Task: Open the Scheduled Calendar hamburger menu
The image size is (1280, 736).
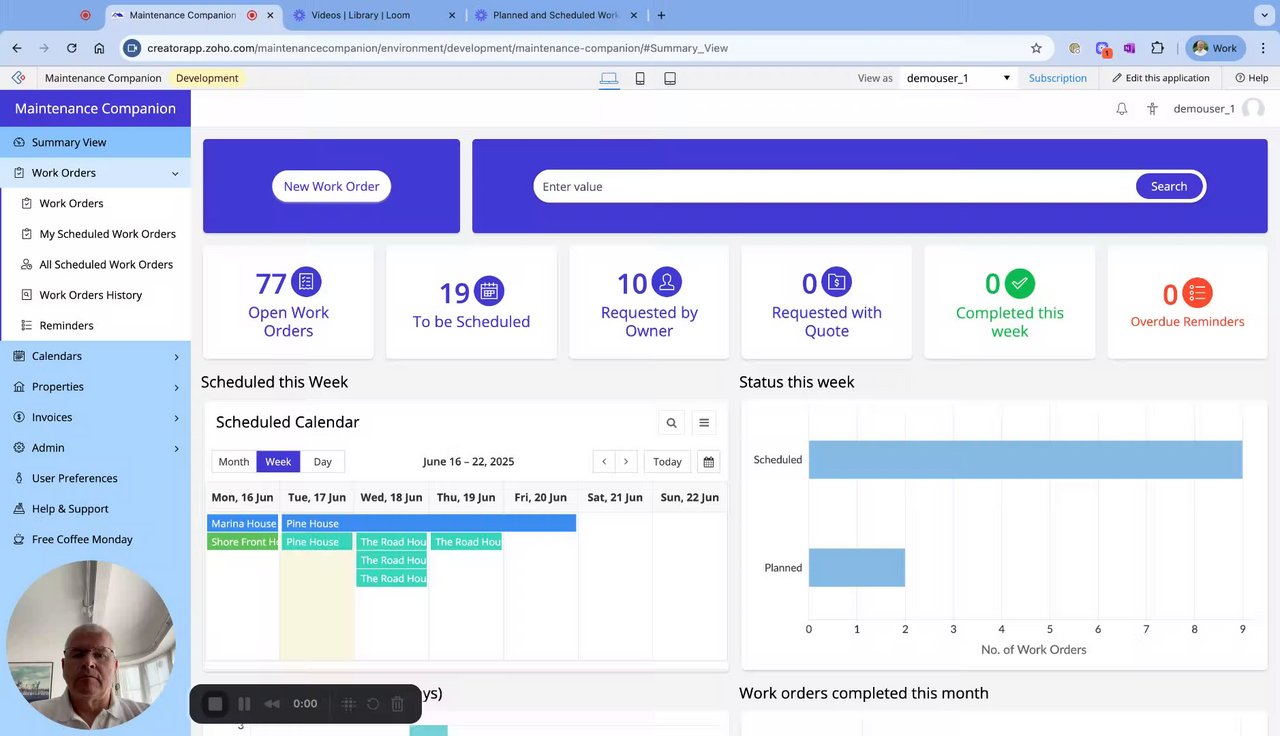Action: [x=704, y=423]
